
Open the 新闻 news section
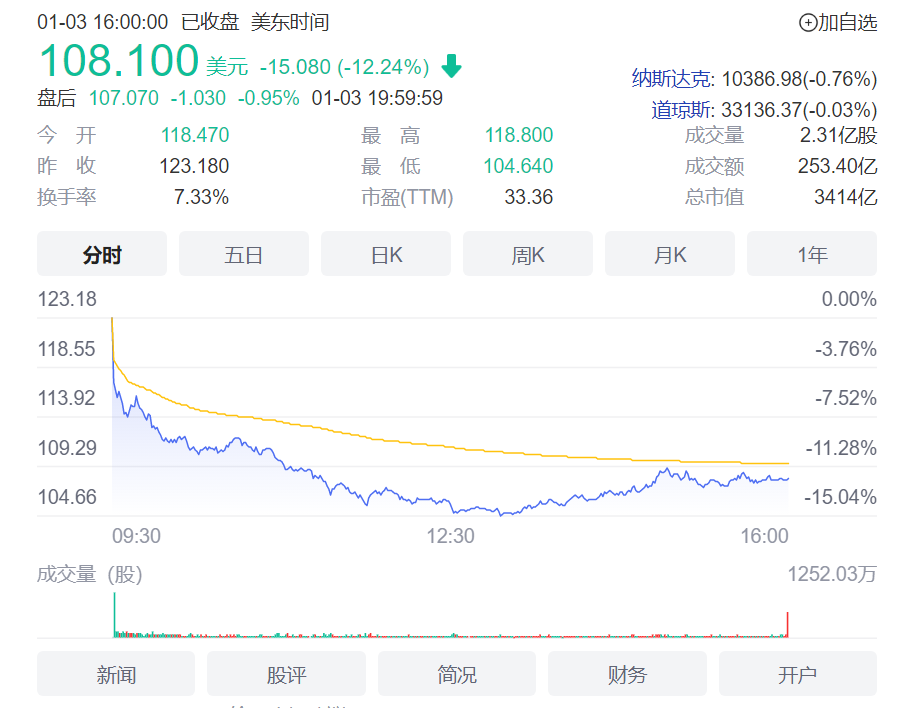[115, 674]
